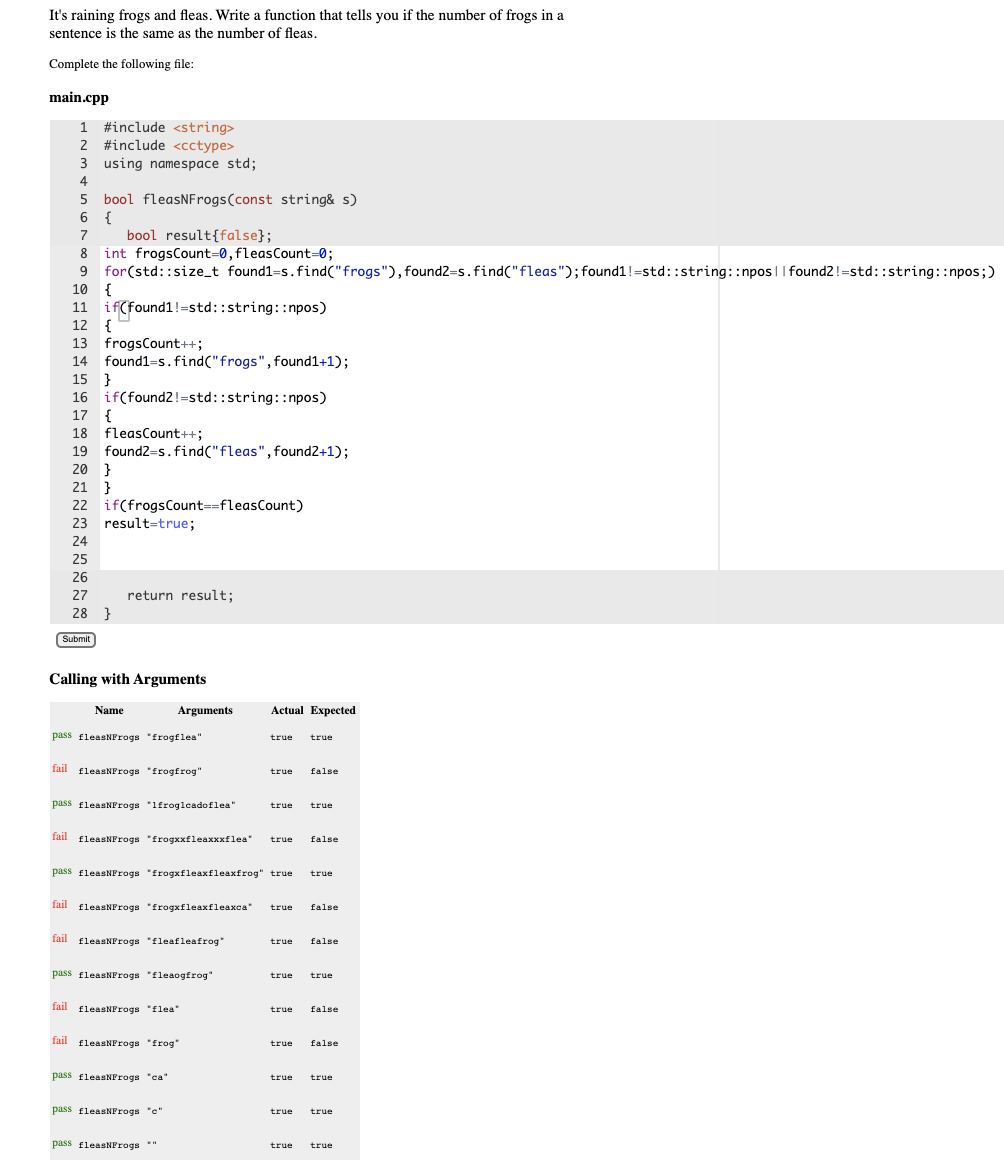Click the Submit button
The height and width of the screenshot is (1162, 1004).
tap(75, 639)
